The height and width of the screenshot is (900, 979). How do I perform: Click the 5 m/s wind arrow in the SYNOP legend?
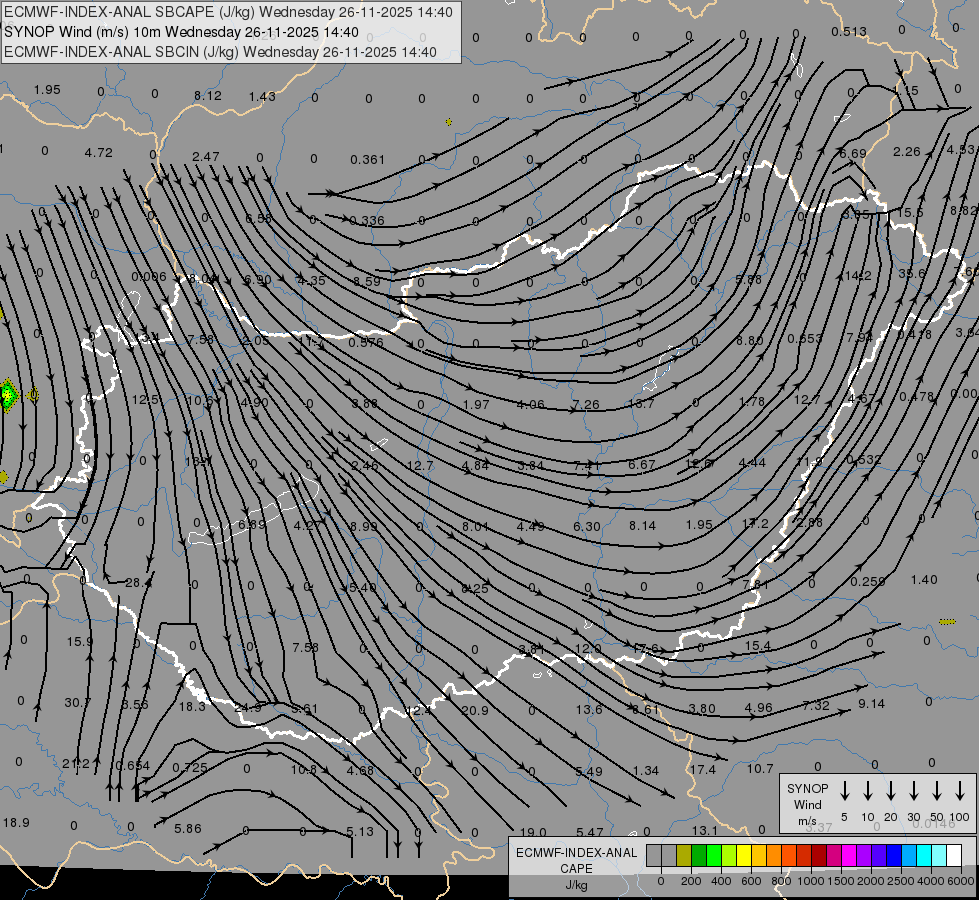(844, 791)
